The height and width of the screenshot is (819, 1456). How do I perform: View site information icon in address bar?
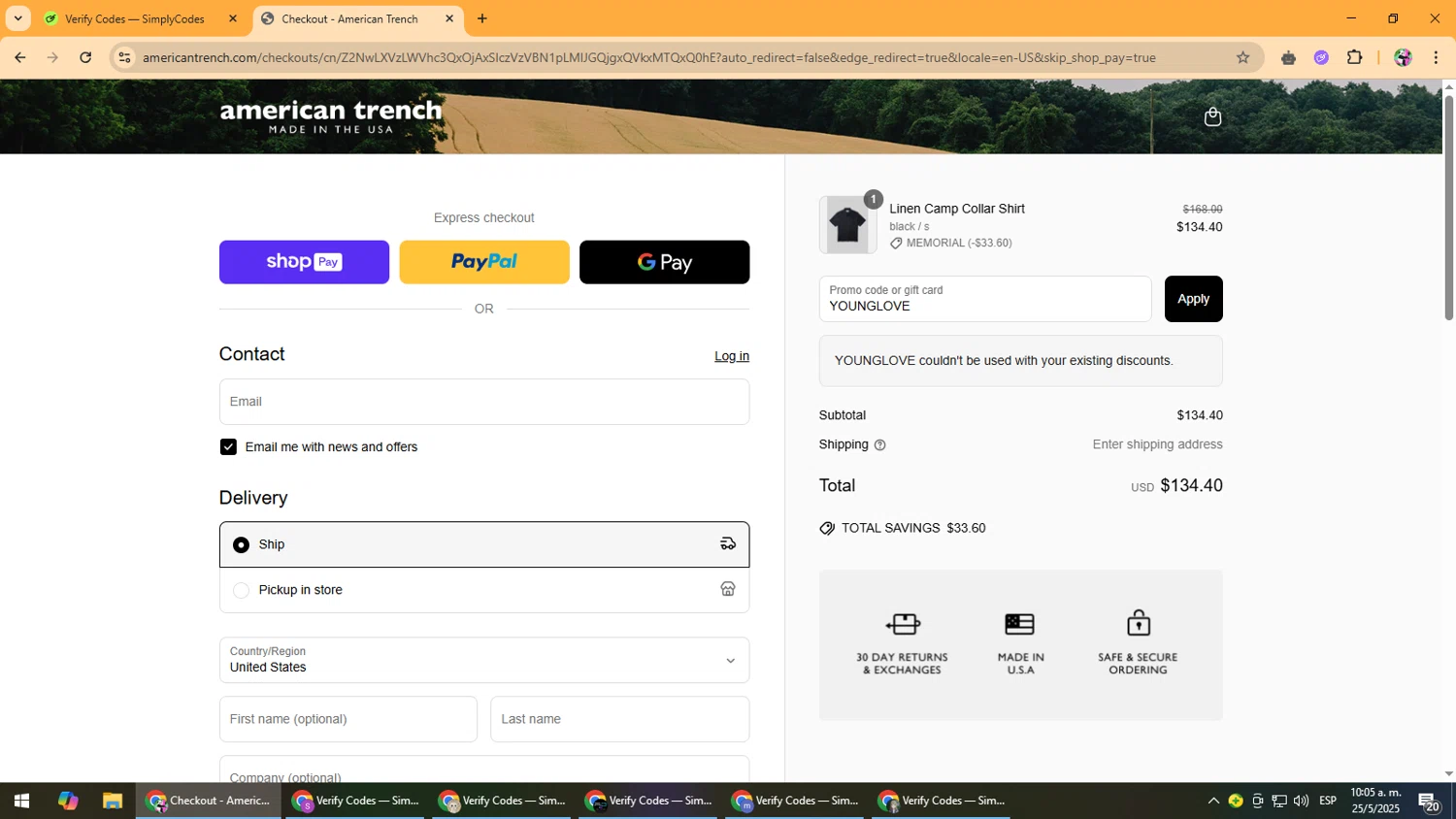click(x=124, y=57)
